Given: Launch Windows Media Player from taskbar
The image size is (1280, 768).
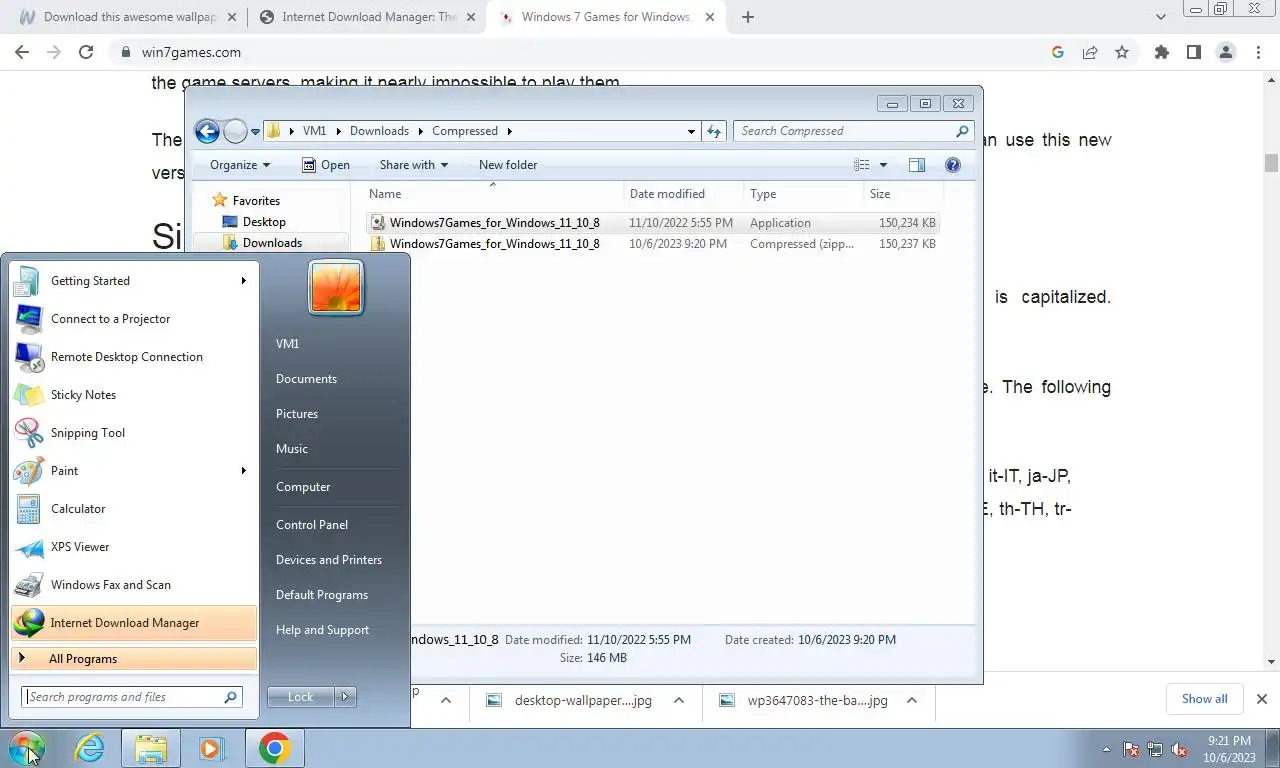Looking at the screenshot, I should click(212, 748).
